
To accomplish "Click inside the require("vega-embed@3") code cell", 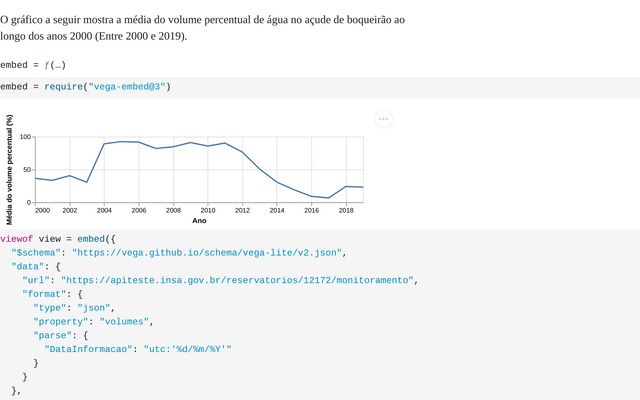I will [300, 87].
